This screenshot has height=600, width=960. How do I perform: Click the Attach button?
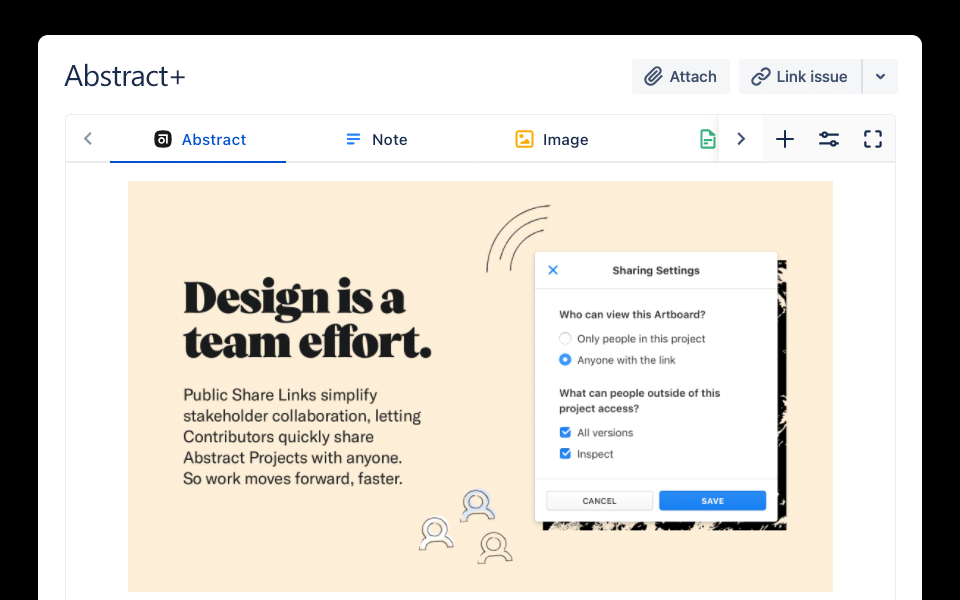[x=681, y=77]
